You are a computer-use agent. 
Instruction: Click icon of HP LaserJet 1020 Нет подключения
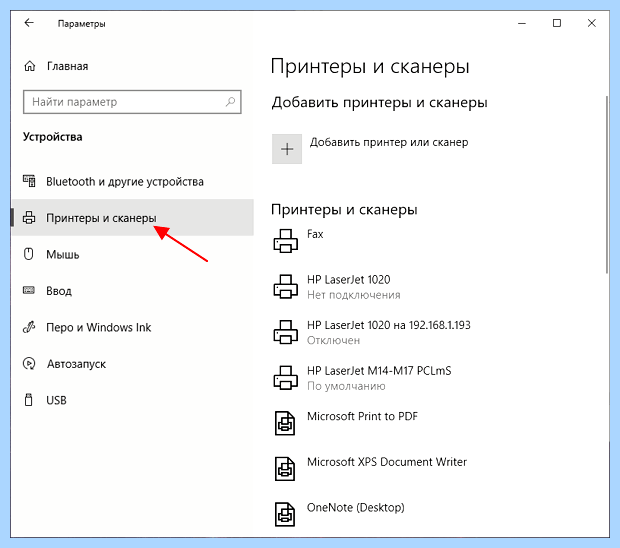[x=285, y=286]
